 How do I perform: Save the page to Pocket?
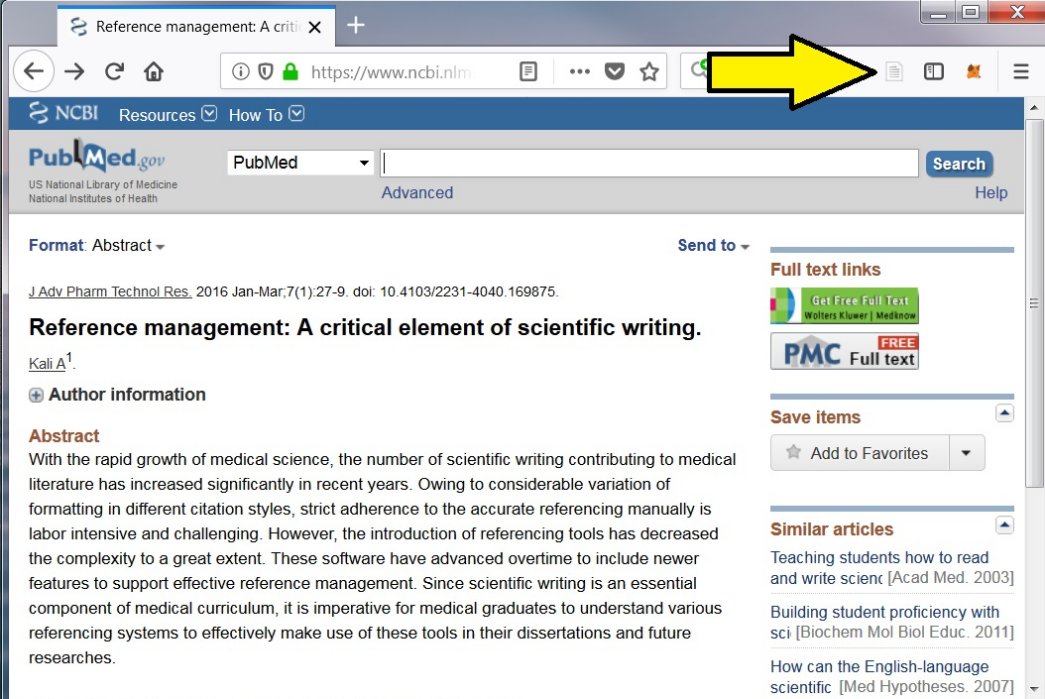(613, 71)
